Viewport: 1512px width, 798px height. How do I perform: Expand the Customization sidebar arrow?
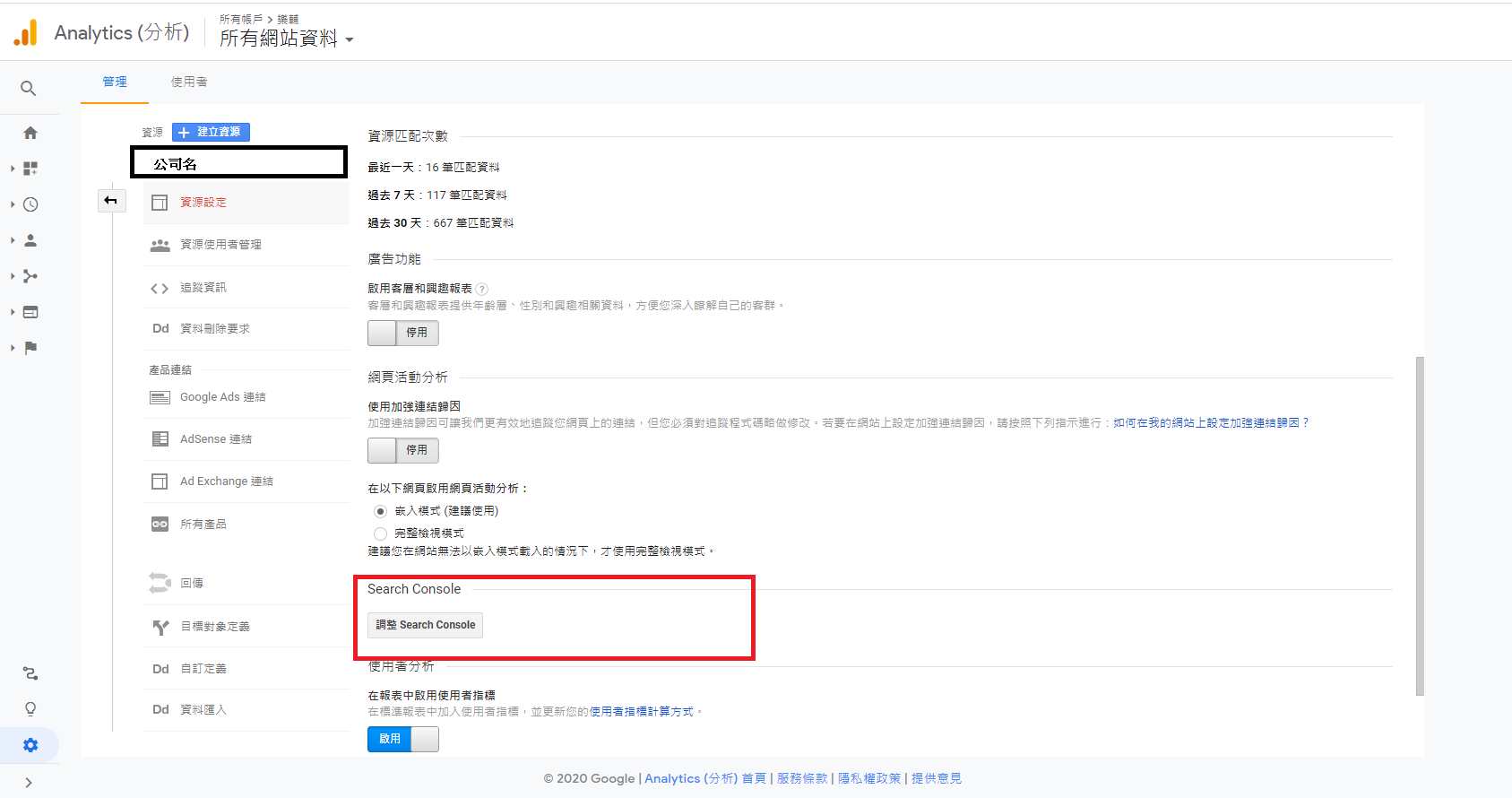[13, 169]
